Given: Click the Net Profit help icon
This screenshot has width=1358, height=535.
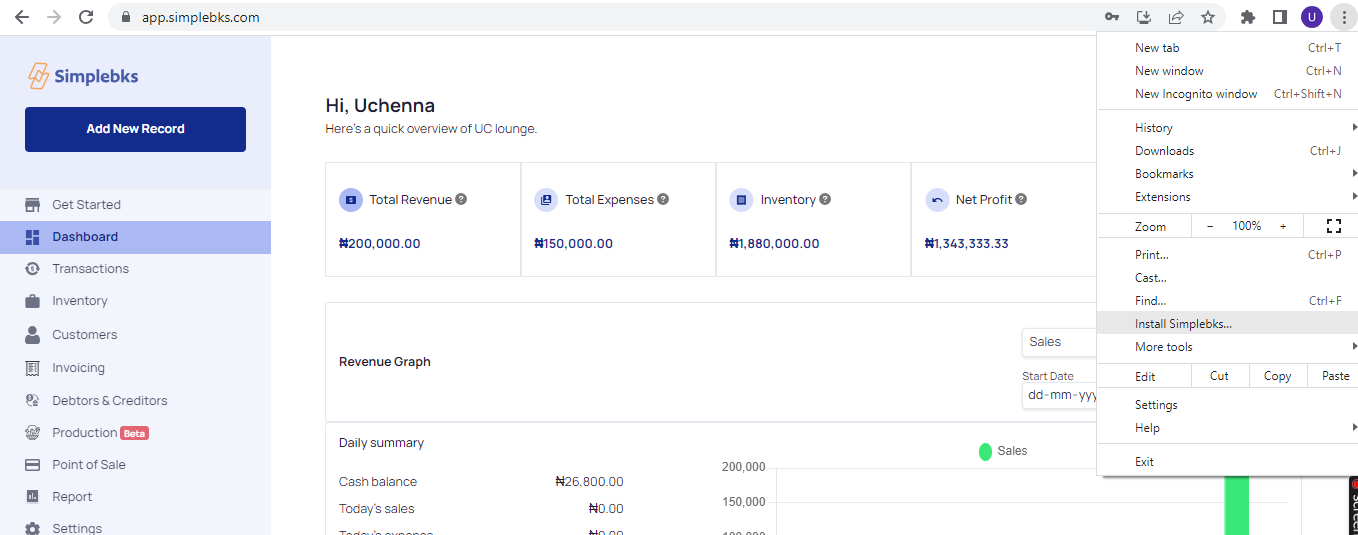Looking at the screenshot, I should (1021, 199).
